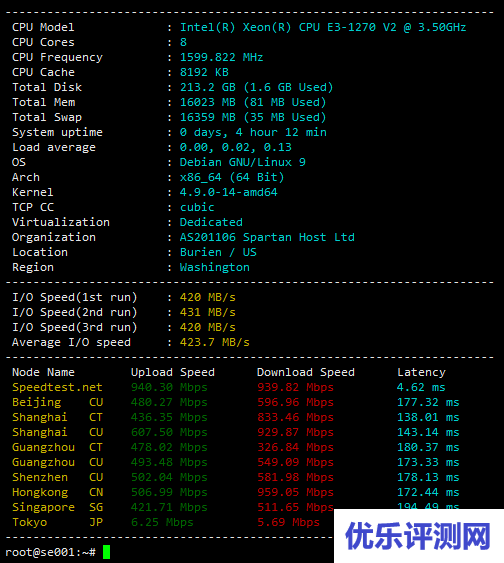The image size is (504, 563).
Task: Click the root@se001 shell prompt
Action: pyautogui.click(x=51, y=552)
